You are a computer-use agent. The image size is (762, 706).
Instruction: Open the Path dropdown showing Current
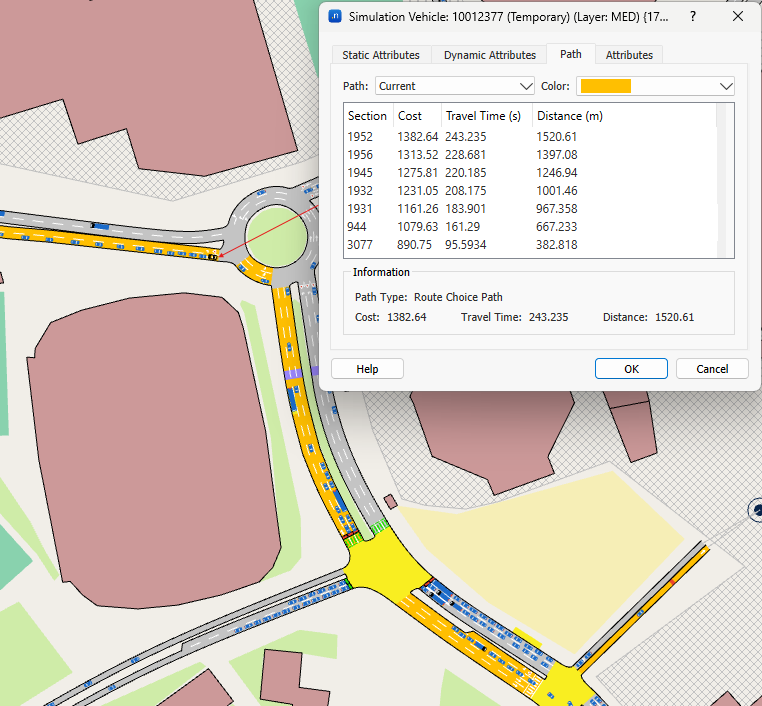tap(456, 86)
